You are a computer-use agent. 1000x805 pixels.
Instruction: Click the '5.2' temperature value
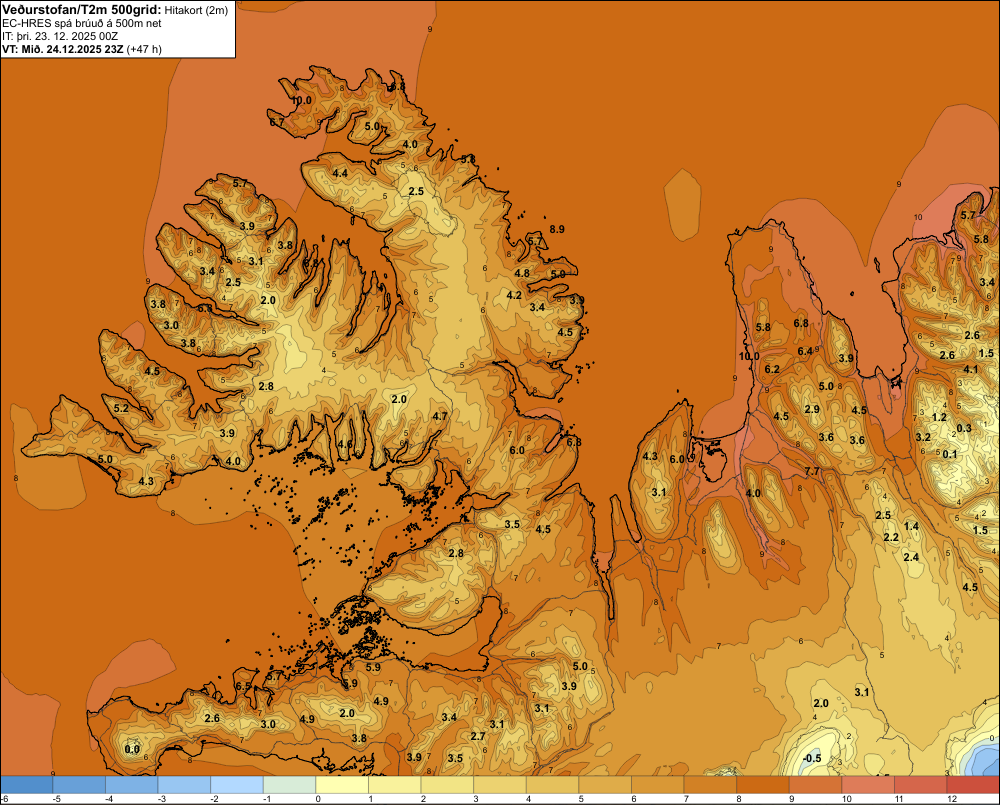pos(121,408)
